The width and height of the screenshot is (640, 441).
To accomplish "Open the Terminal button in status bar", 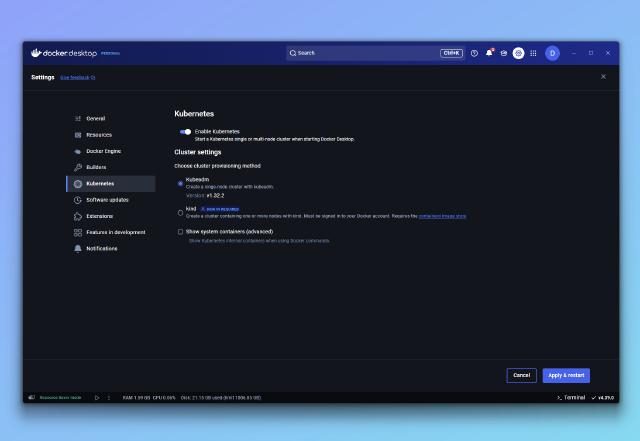I will point(571,398).
